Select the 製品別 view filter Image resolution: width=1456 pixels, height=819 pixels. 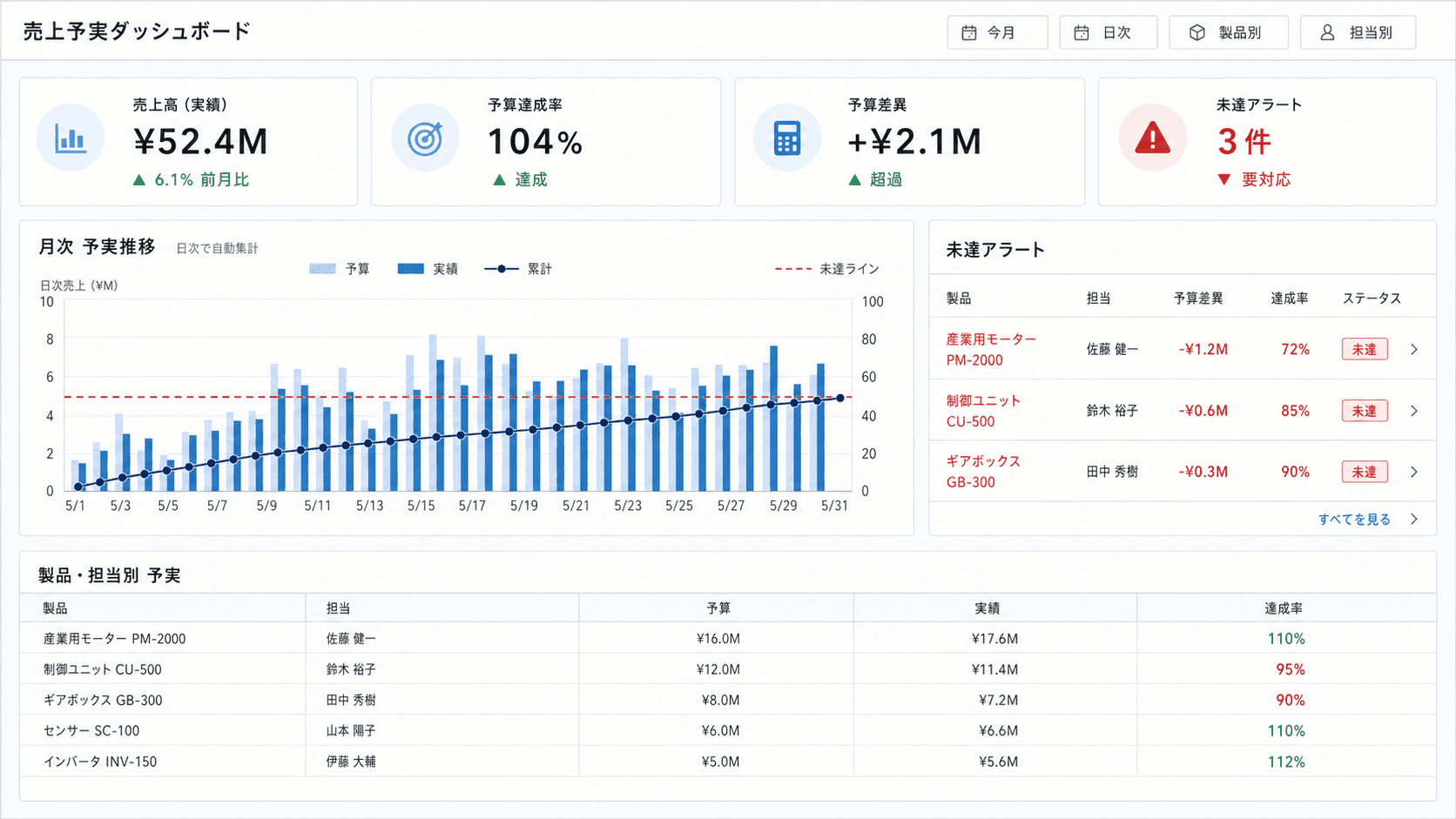pos(1229,33)
